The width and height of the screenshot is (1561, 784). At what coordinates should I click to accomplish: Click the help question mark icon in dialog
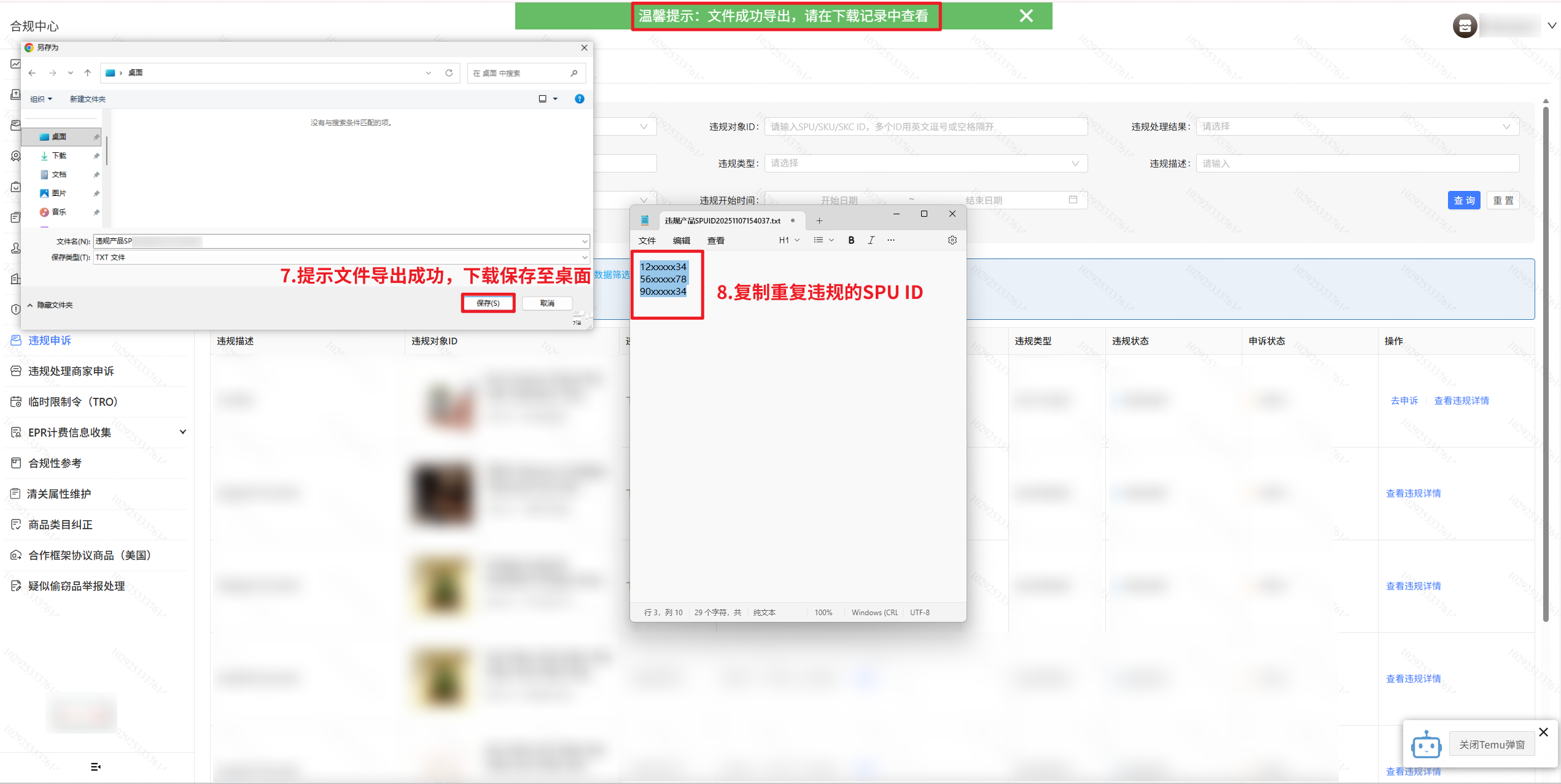(579, 99)
